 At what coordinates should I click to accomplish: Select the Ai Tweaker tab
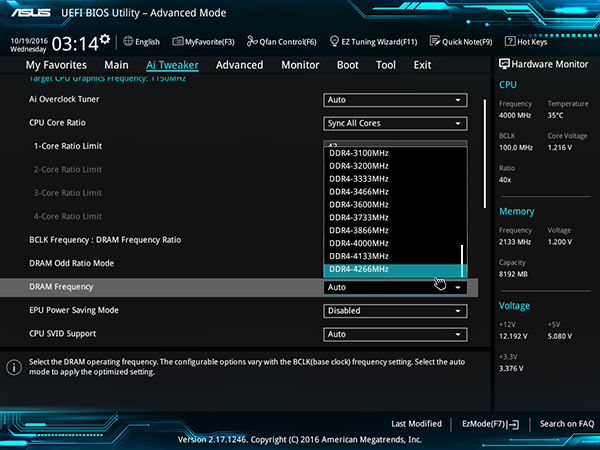pos(172,65)
